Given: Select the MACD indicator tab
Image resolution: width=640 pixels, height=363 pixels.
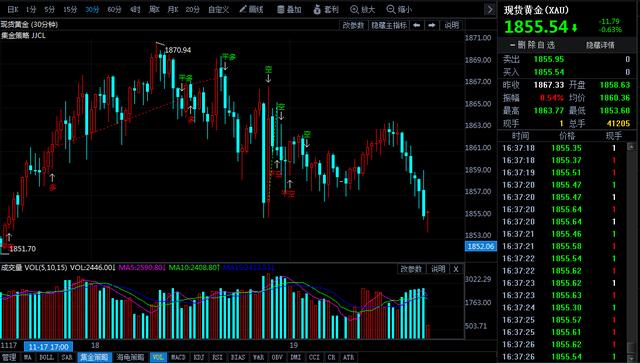Looking at the screenshot, I should 178,357.
